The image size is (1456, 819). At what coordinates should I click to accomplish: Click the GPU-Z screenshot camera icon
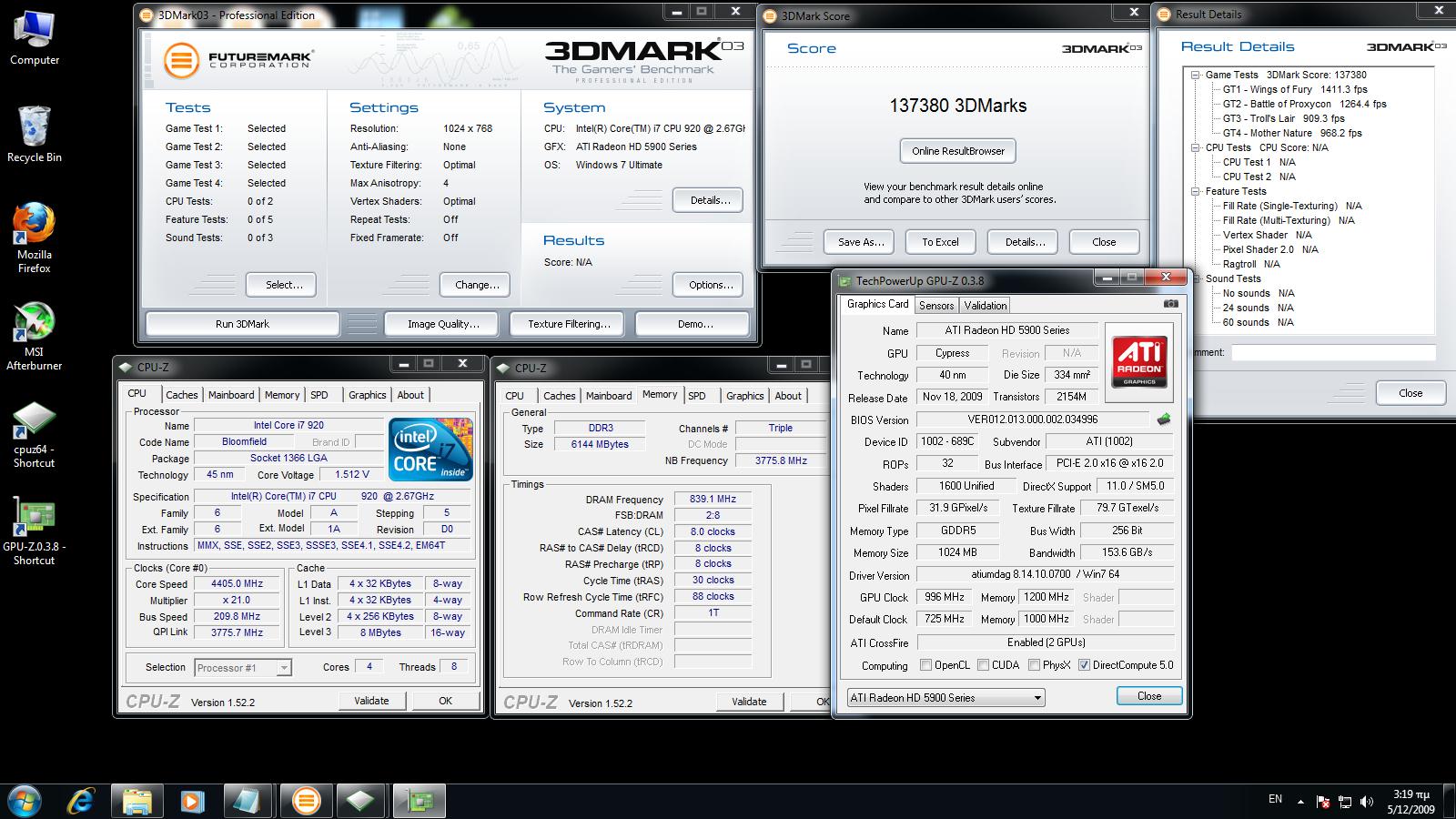tap(1170, 304)
